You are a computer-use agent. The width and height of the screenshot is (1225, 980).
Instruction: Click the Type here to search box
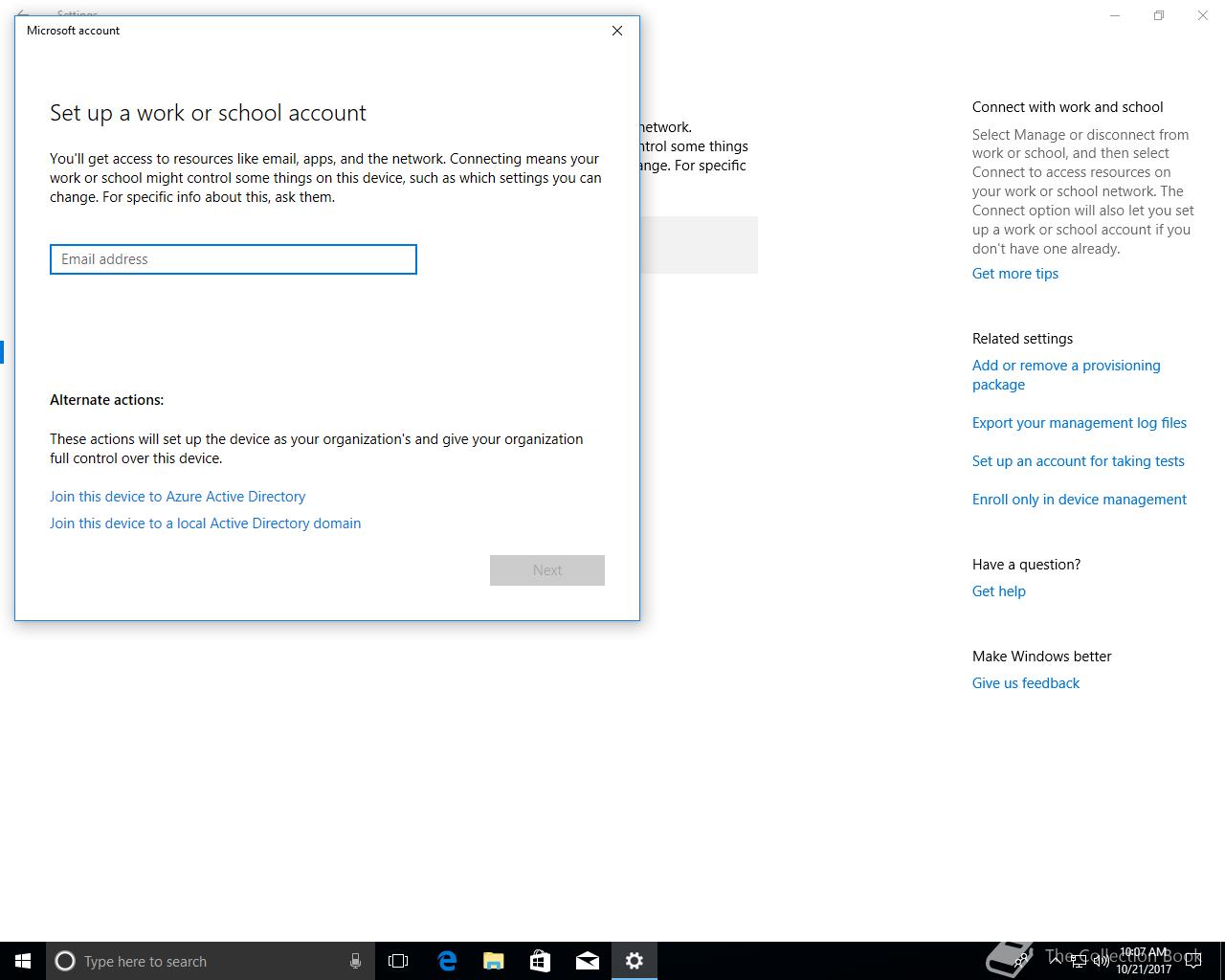pos(211,961)
